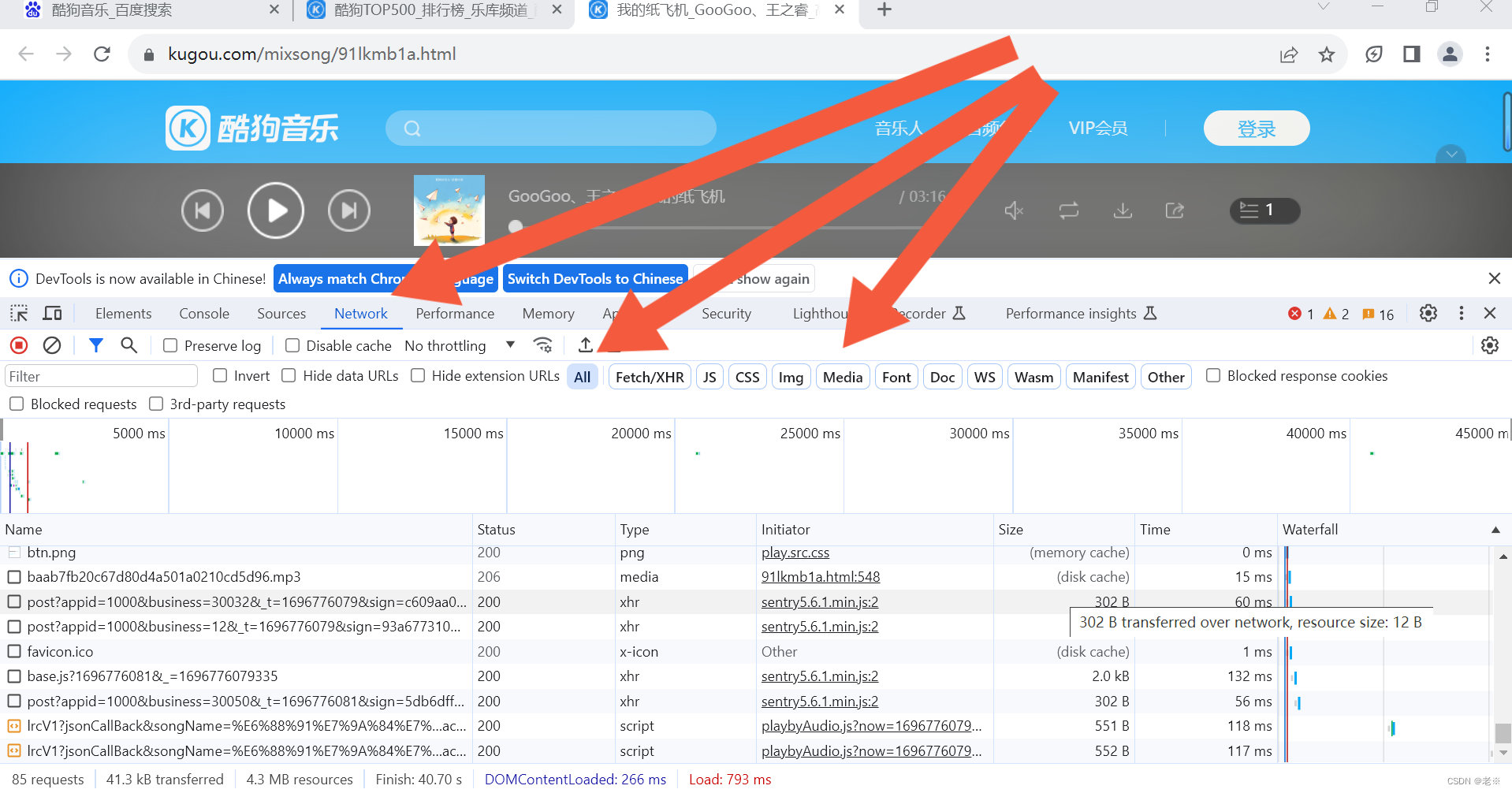Open a new browser tab
The width and height of the screenshot is (1512, 793).
click(884, 9)
